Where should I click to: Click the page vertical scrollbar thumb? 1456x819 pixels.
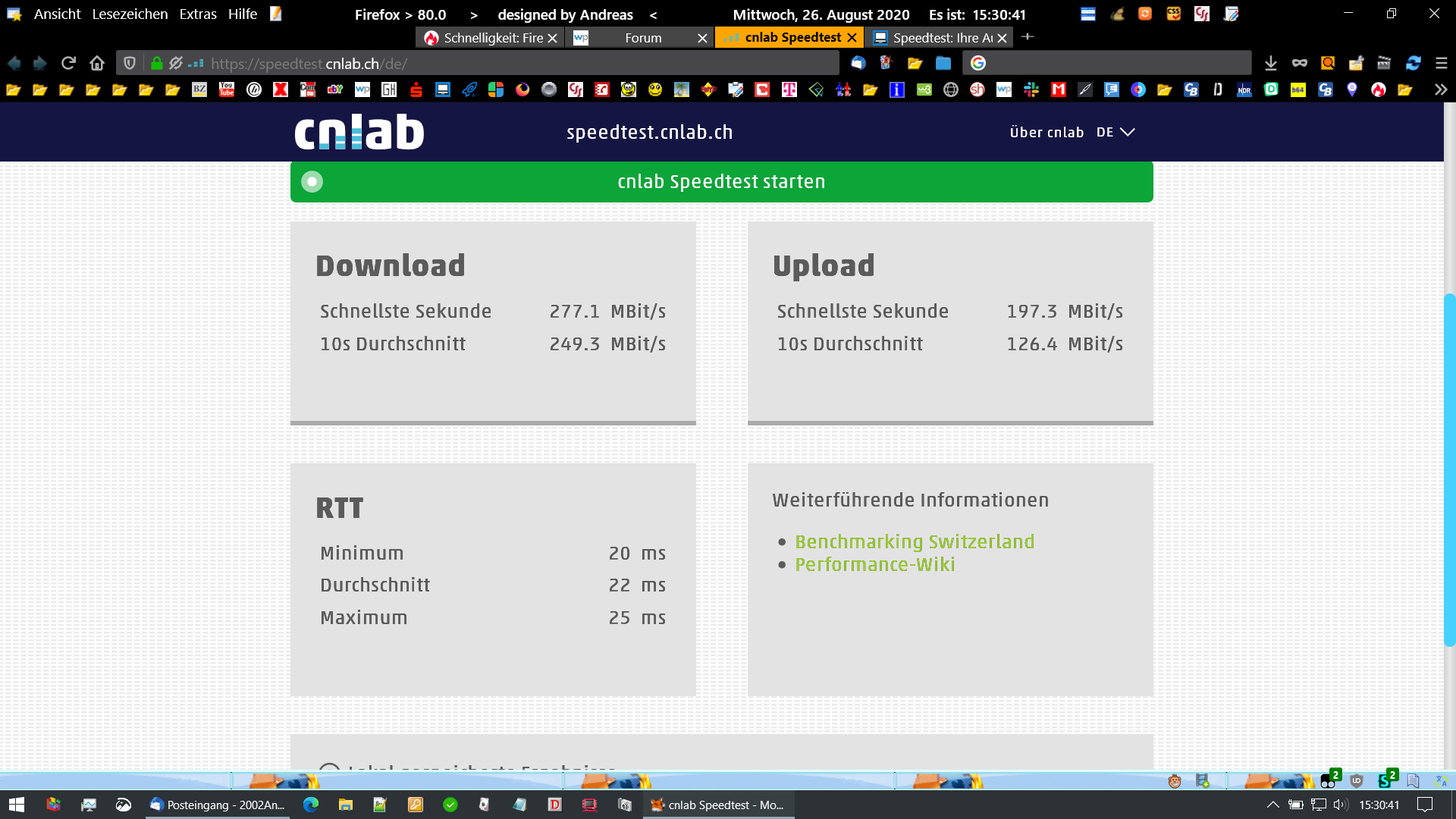1449,470
